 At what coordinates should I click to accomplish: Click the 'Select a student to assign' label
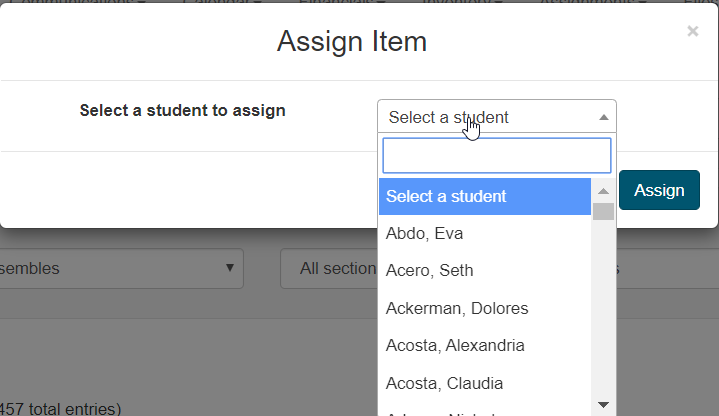pyautogui.click(x=183, y=110)
